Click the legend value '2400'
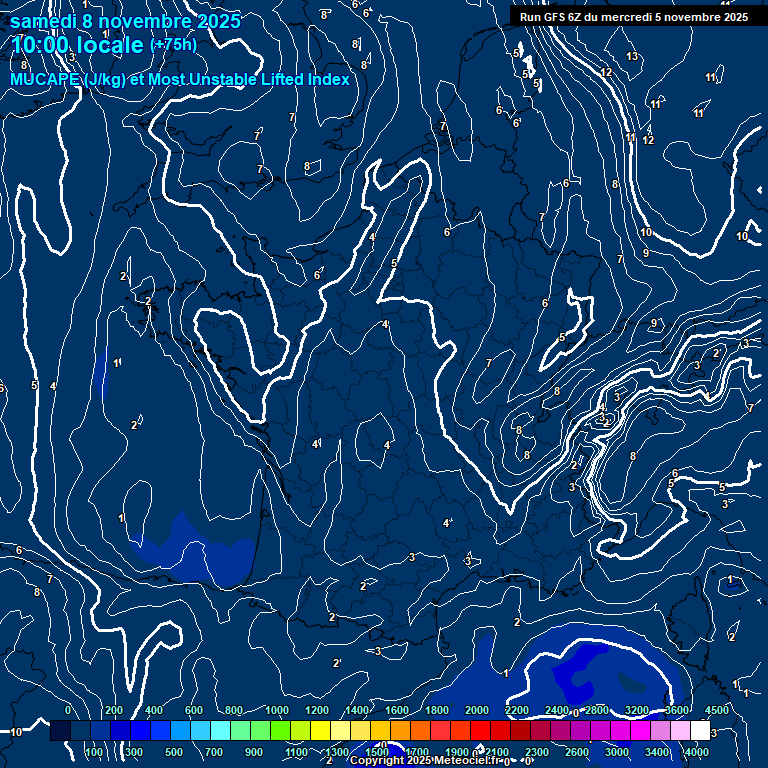Viewport: 768px width, 768px height. click(557, 710)
